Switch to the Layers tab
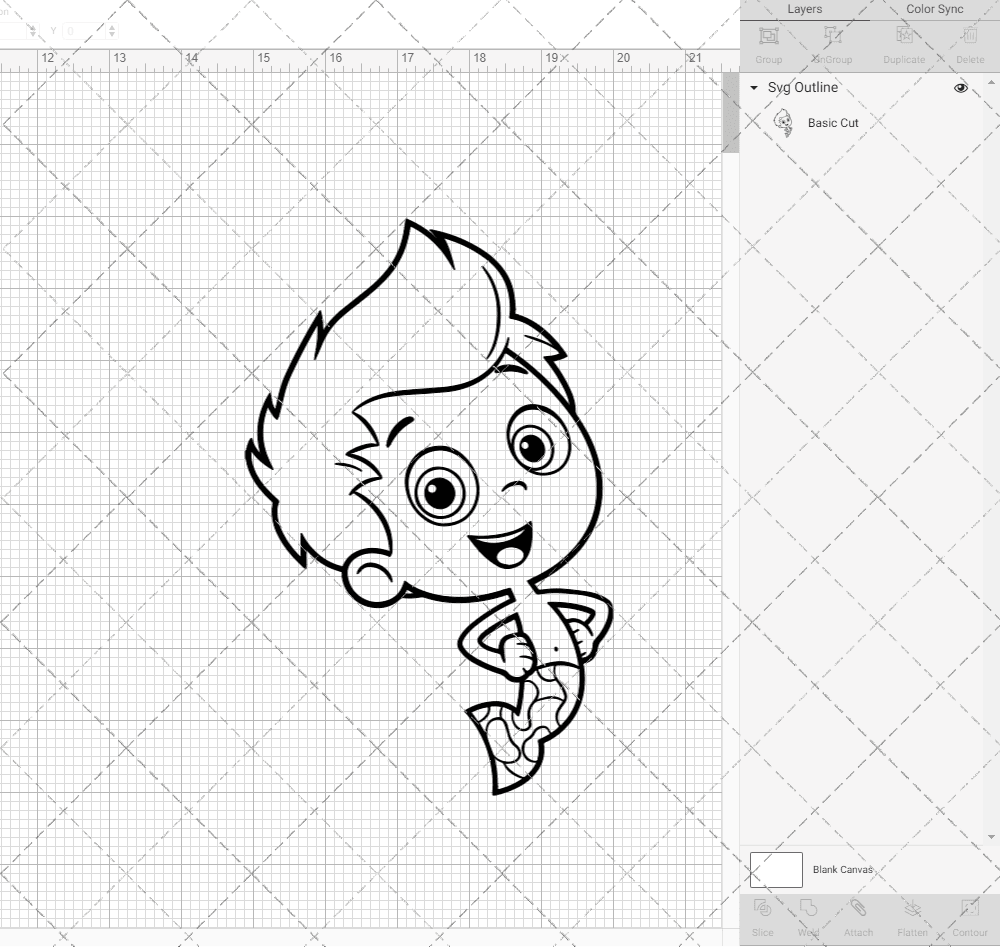1000x947 pixels. point(804,9)
